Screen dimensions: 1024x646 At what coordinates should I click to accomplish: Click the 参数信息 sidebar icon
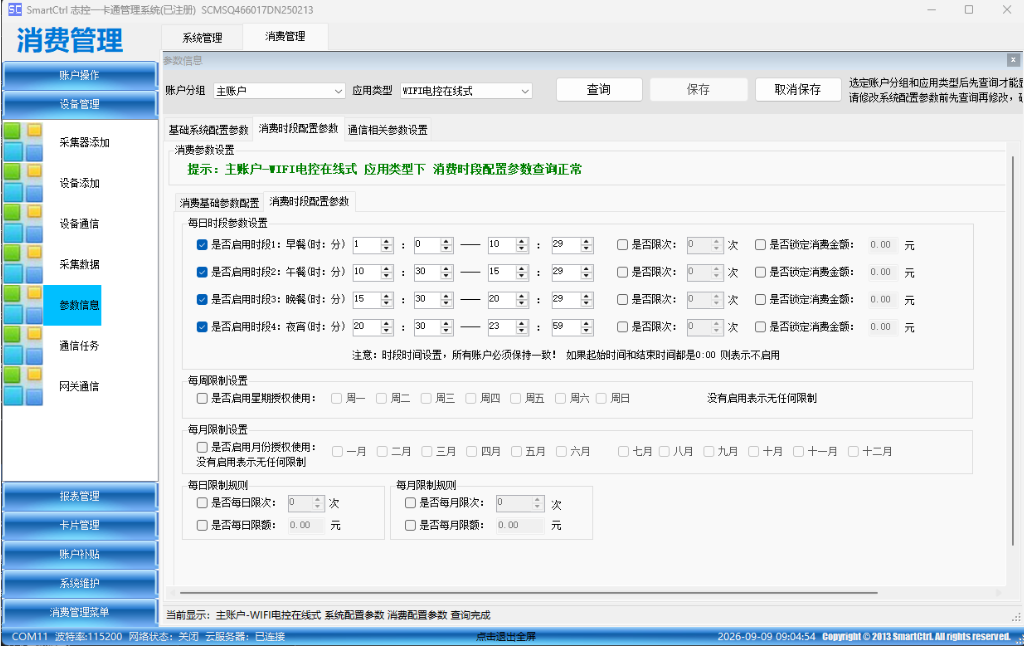tap(24, 304)
